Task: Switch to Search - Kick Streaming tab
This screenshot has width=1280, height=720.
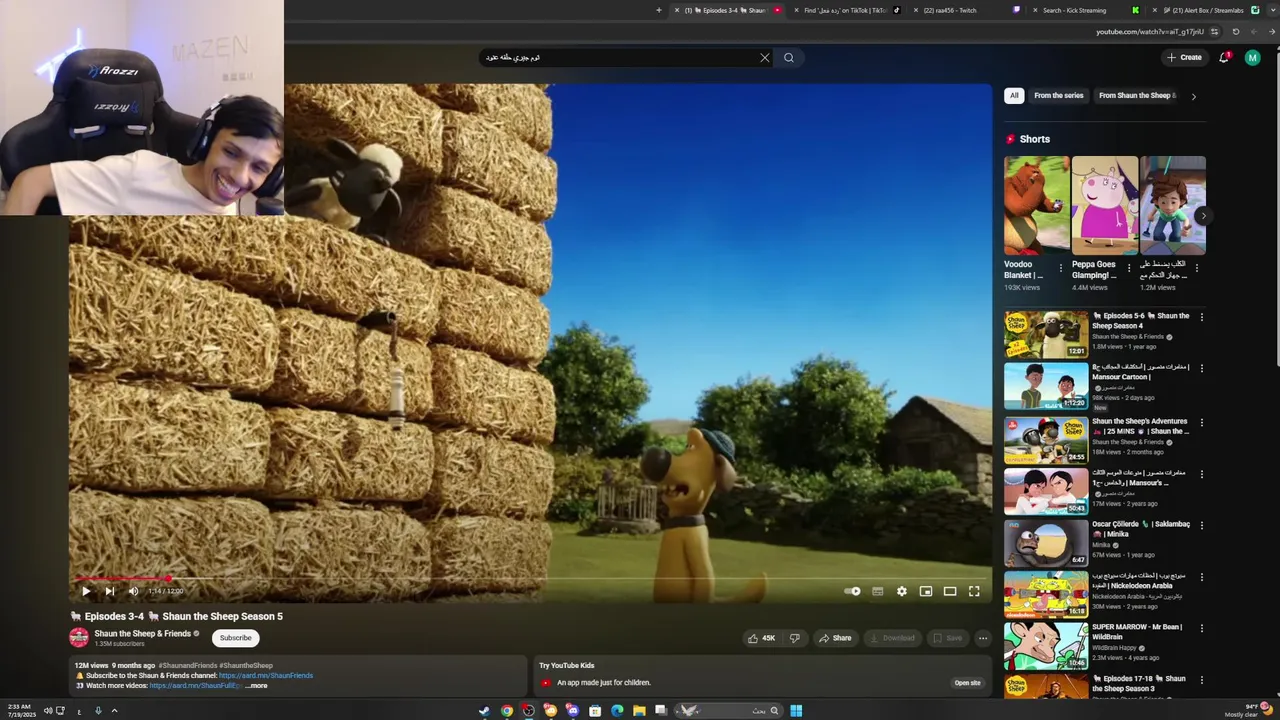Action: pyautogui.click(x=1084, y=10)
